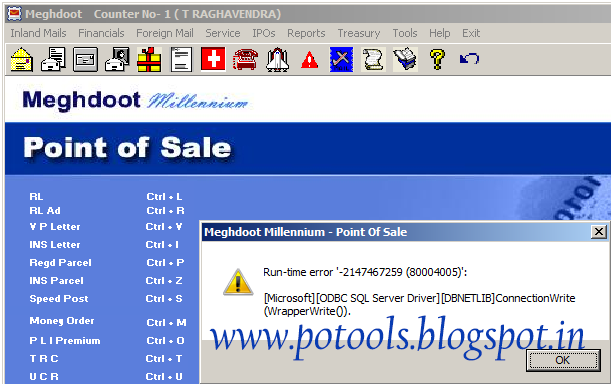
Task: Click the red warning triangle toolbar icon
Action: (309, 60)
